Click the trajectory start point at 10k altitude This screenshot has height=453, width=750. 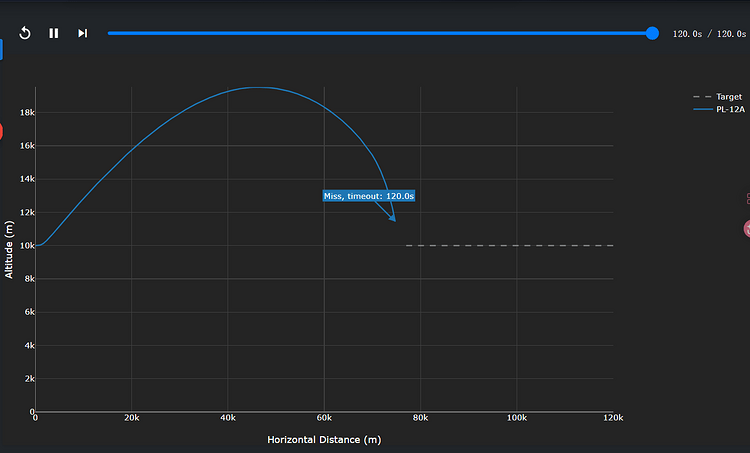click(37, 245)
